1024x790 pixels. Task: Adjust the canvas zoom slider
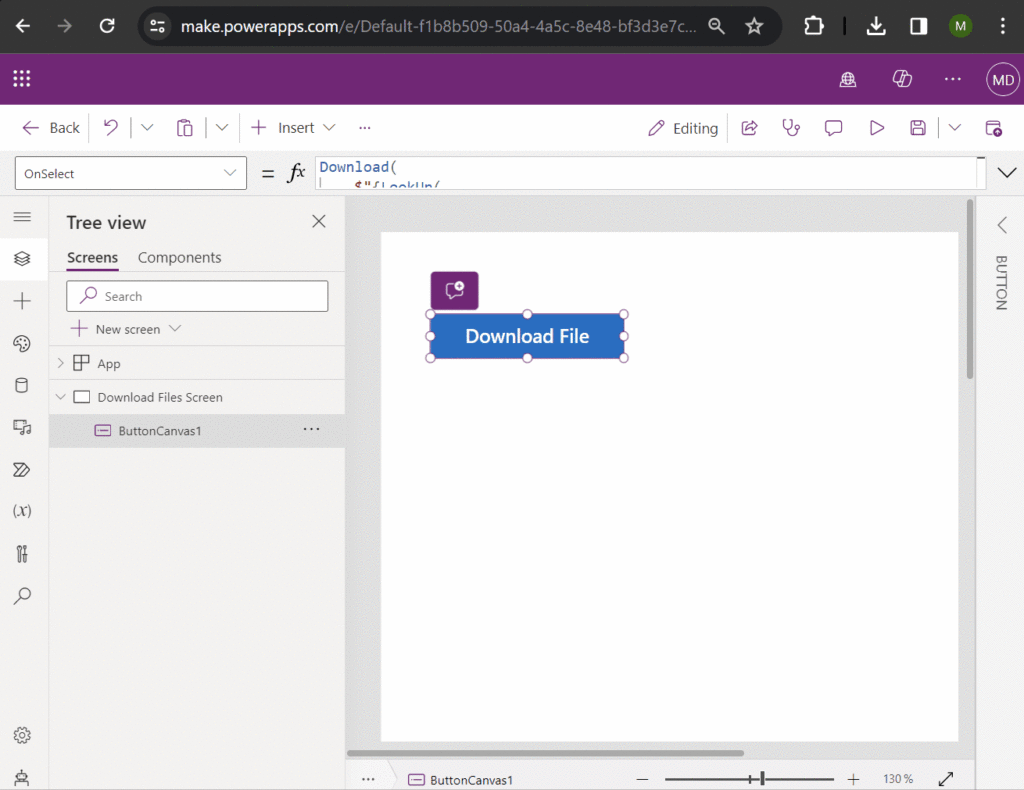pyautogui.click(x=762, y=777)
